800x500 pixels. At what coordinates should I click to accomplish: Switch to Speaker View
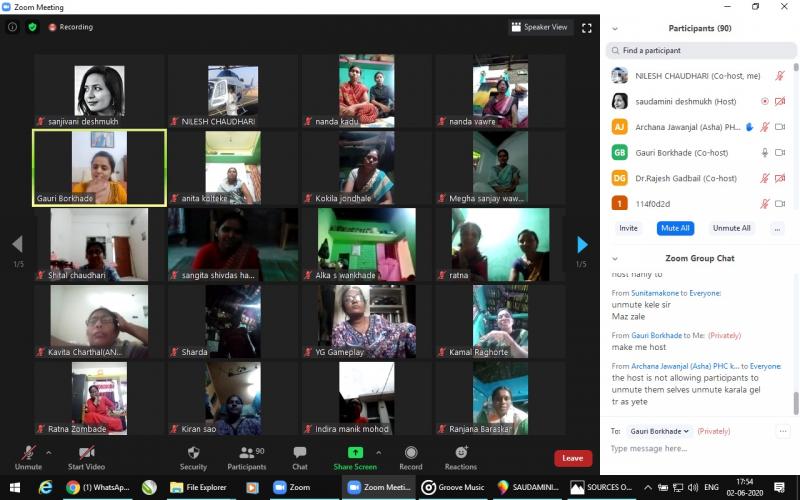pyautogui.click(x=540, y=27)
